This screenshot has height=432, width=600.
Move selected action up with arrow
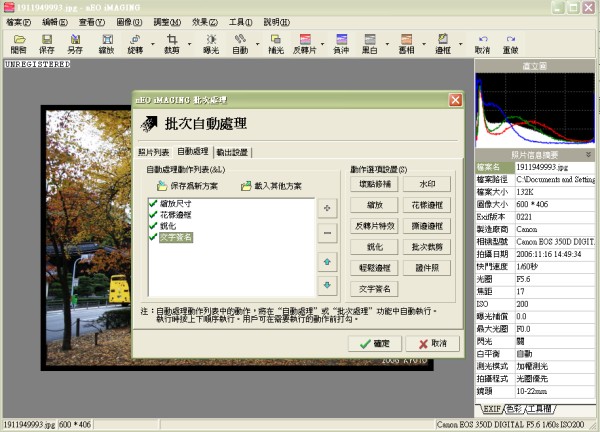(x=327, y=262)
